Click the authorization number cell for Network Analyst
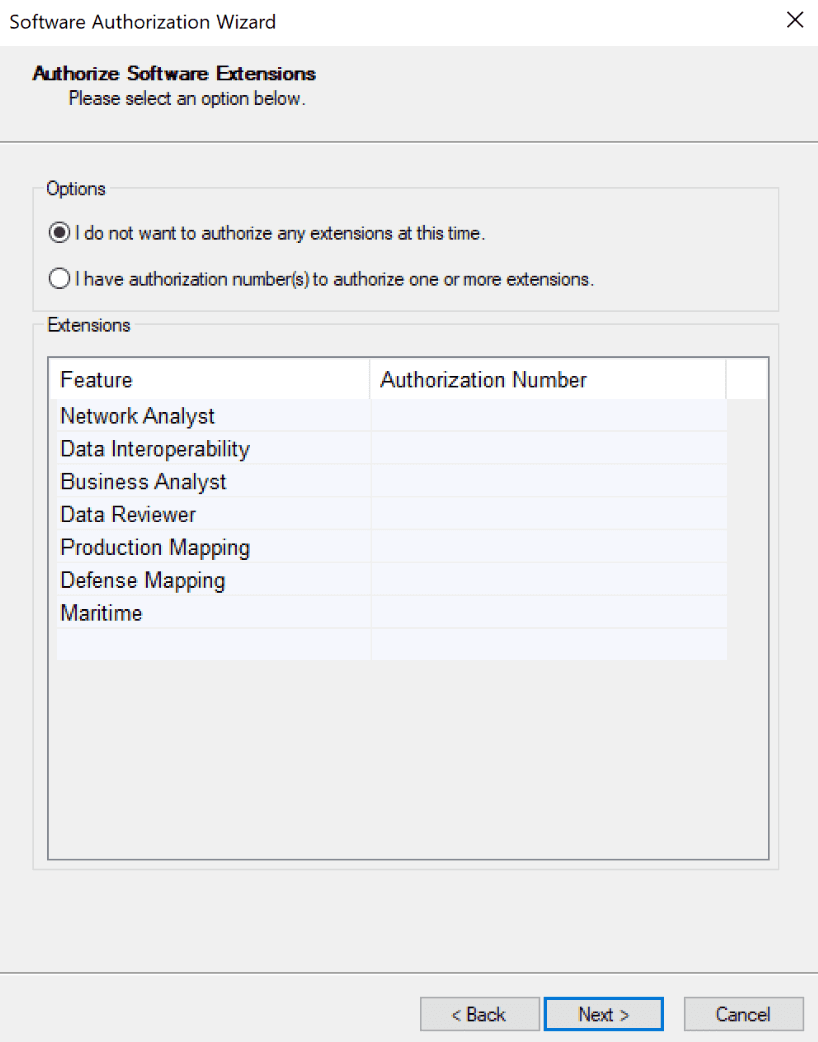This screenshot has height=1042, width=818. pyautogui.click(x=548, y=416)
